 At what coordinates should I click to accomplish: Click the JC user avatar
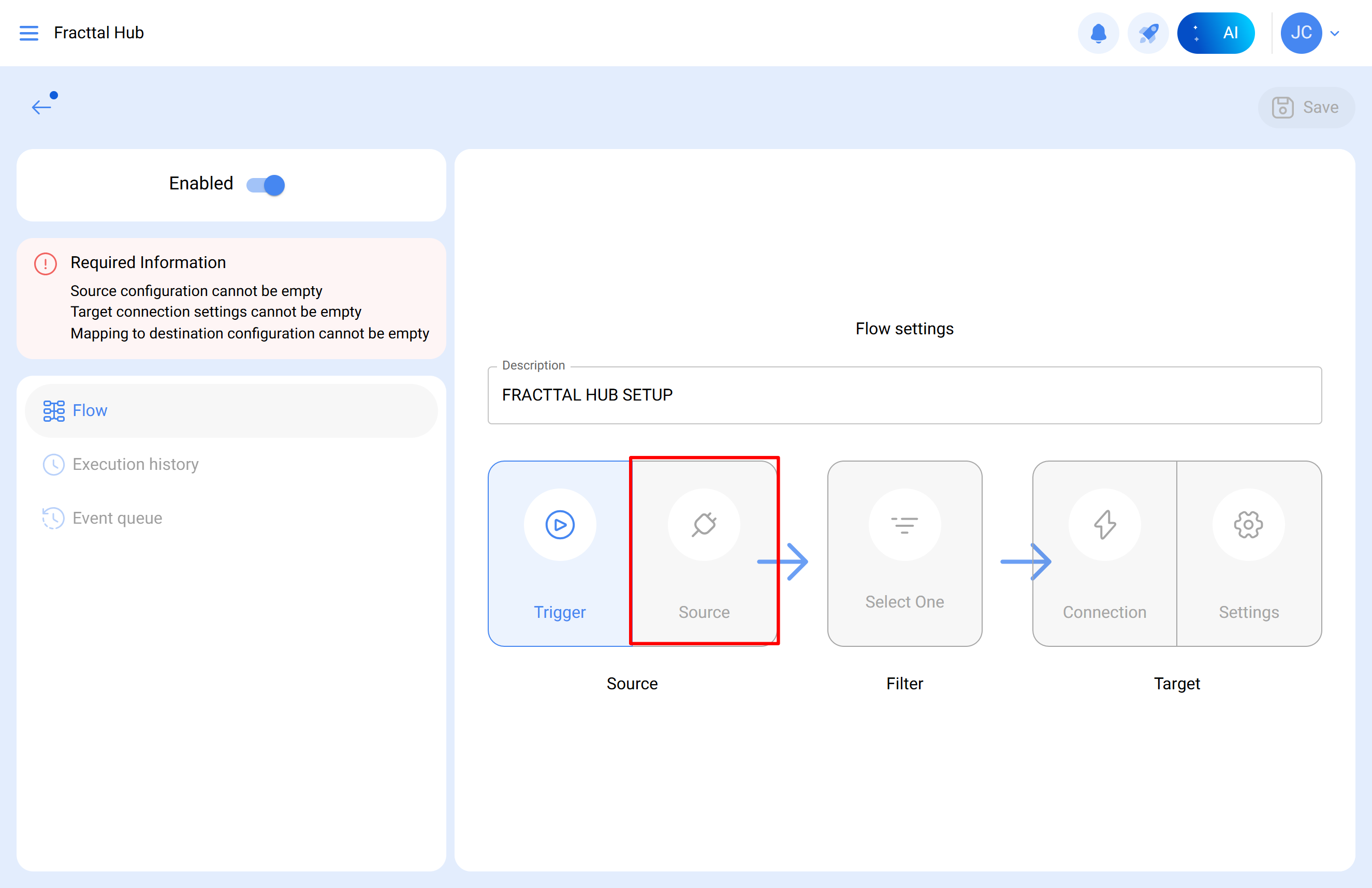(x=1301, y=33)
